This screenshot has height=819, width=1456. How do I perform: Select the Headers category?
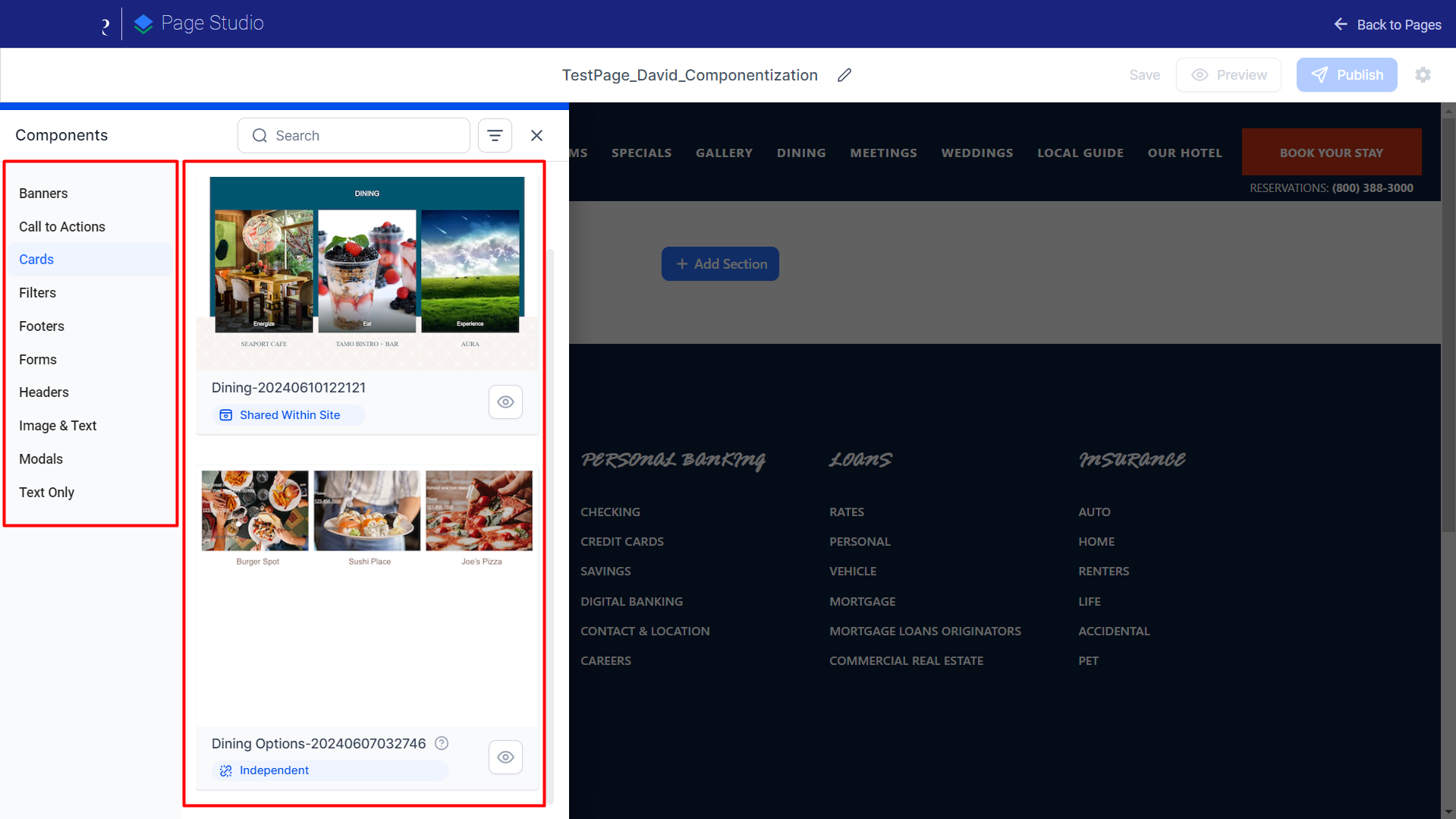coord(91,392)
